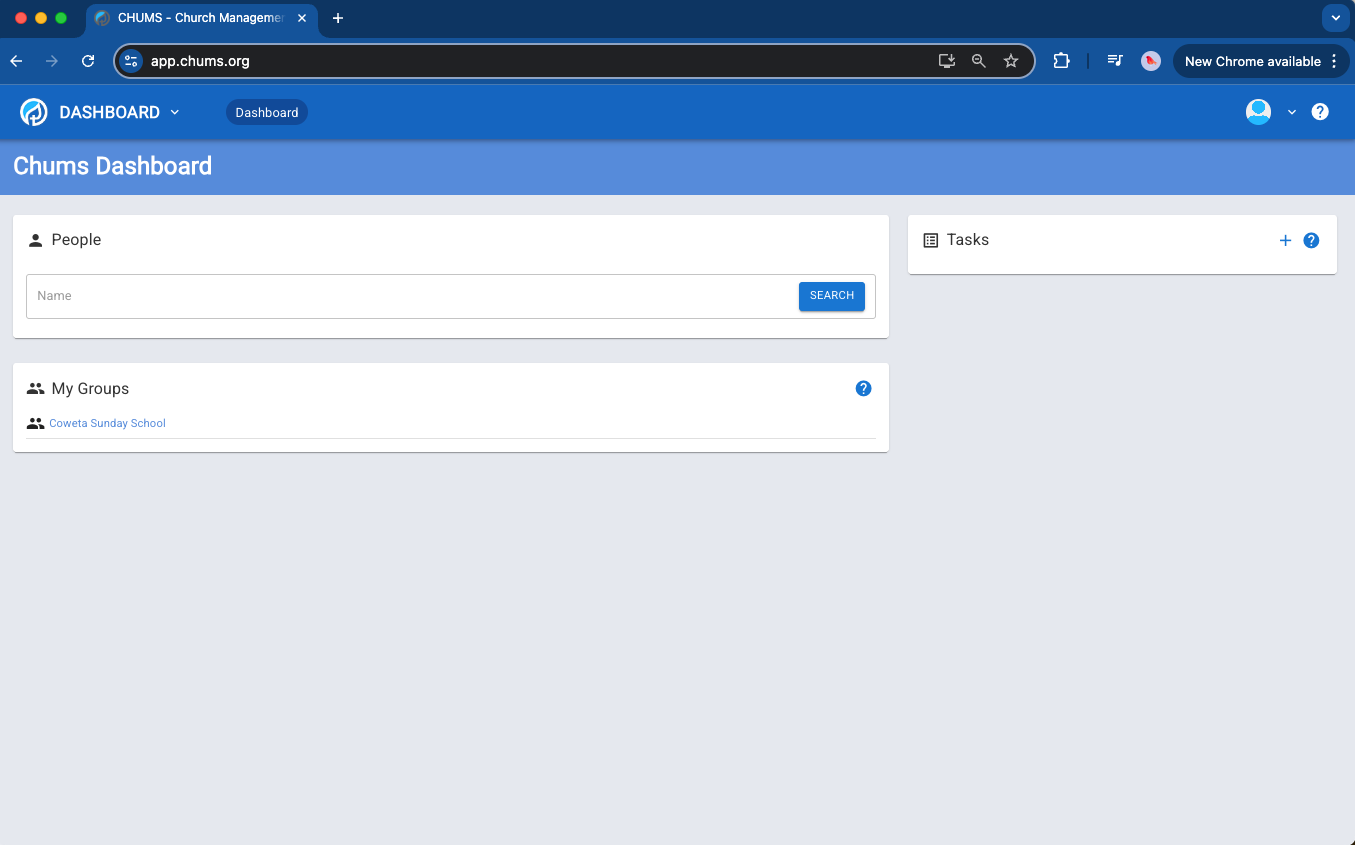This screenshot has height=845, width=1355.
Task: Click New Chrome available update button
Action: (x=1252, y=61)
